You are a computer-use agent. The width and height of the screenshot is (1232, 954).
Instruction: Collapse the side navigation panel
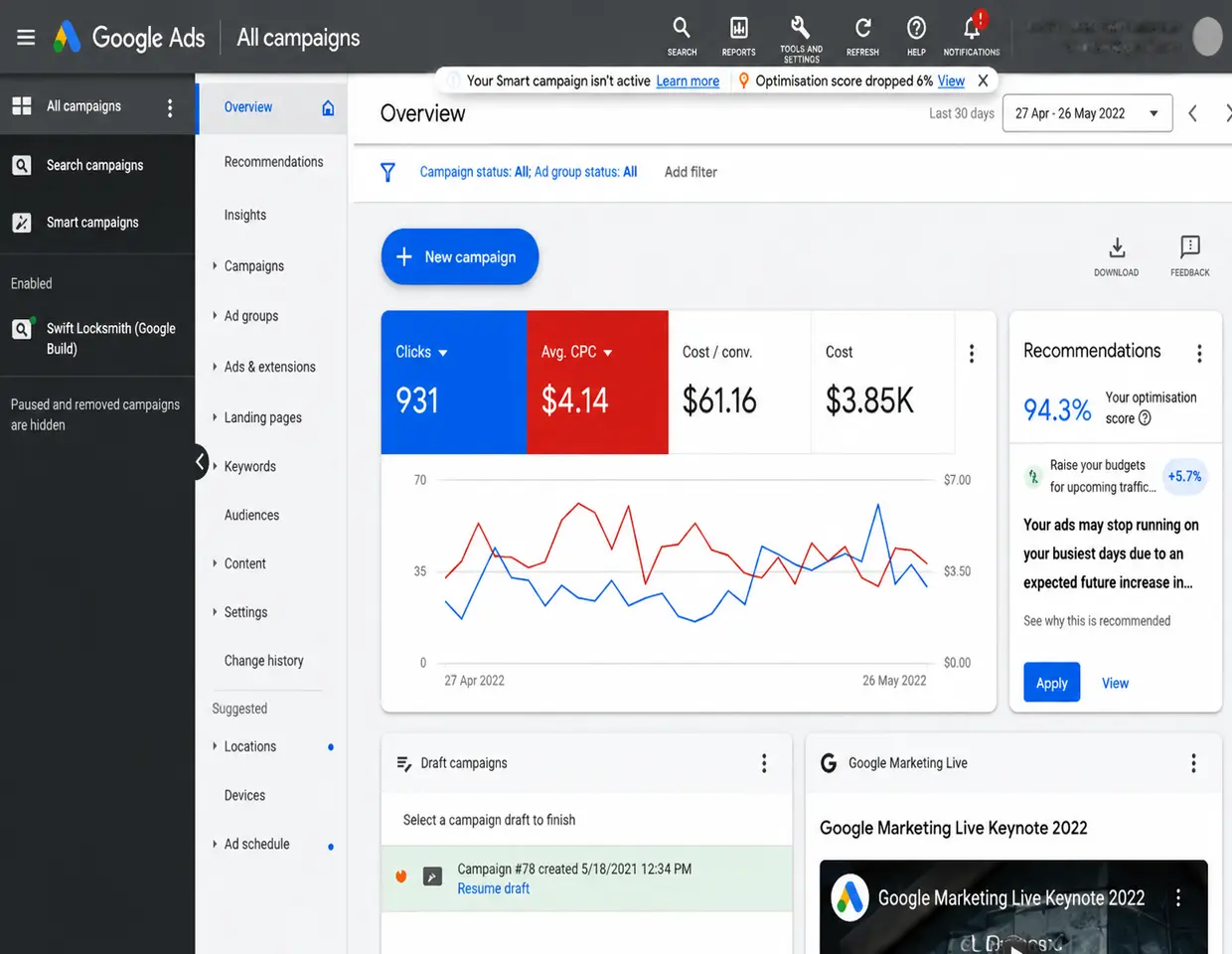coord(201,462)
